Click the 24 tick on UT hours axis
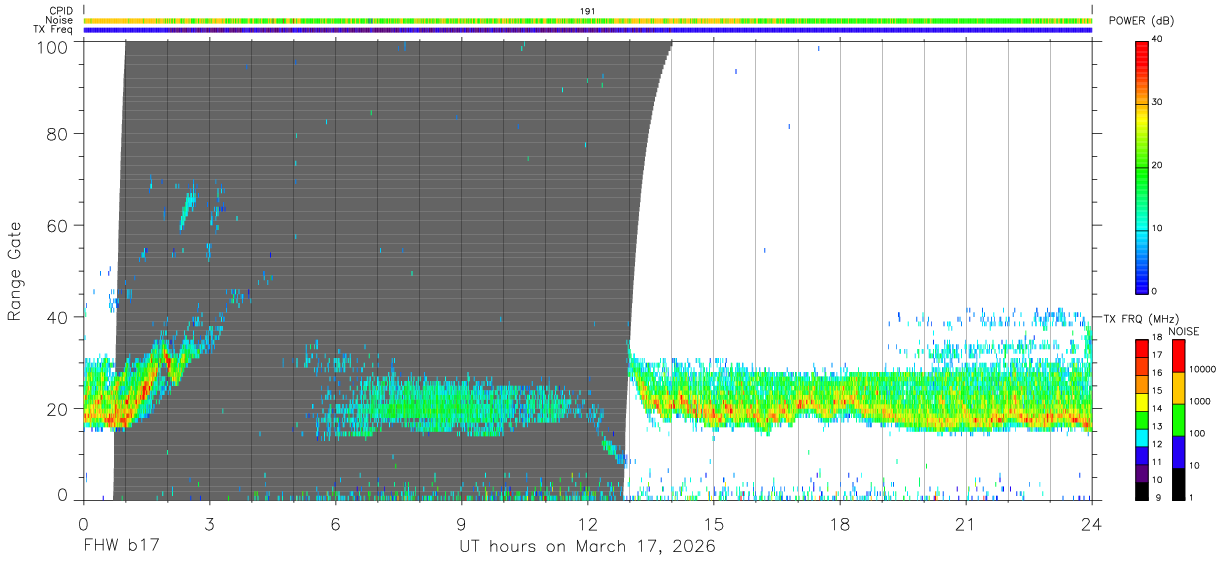Viewport: 1228px width, 567px height. 1092,524
